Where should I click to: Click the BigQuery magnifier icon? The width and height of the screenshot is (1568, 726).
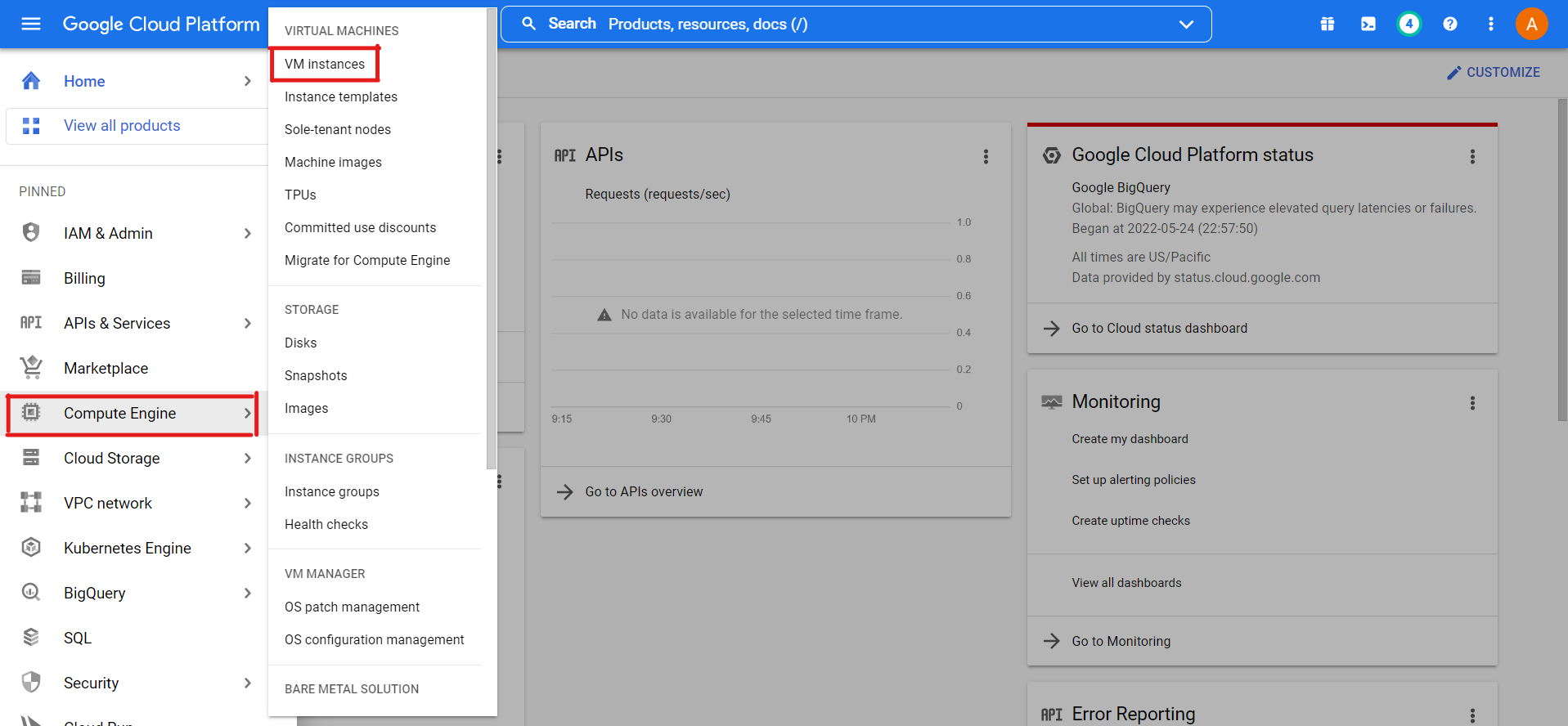[x=31, y=593]
